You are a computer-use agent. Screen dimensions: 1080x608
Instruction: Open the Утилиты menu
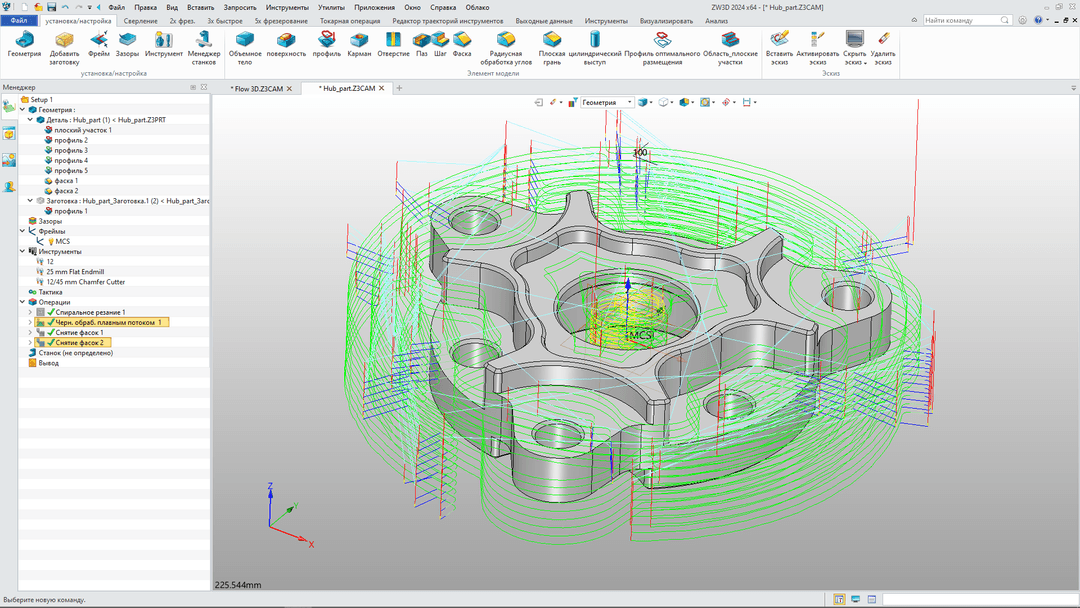point(331,7)
